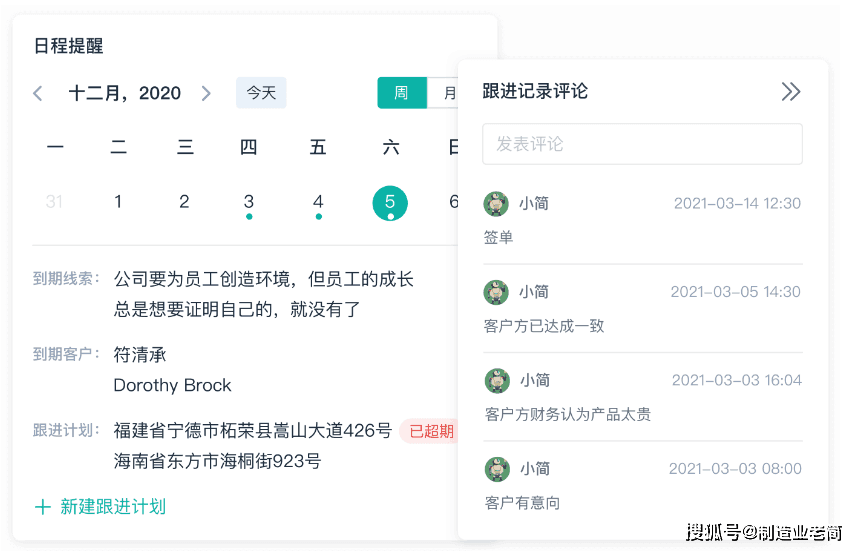Open expiring customer 符清承

140,354
